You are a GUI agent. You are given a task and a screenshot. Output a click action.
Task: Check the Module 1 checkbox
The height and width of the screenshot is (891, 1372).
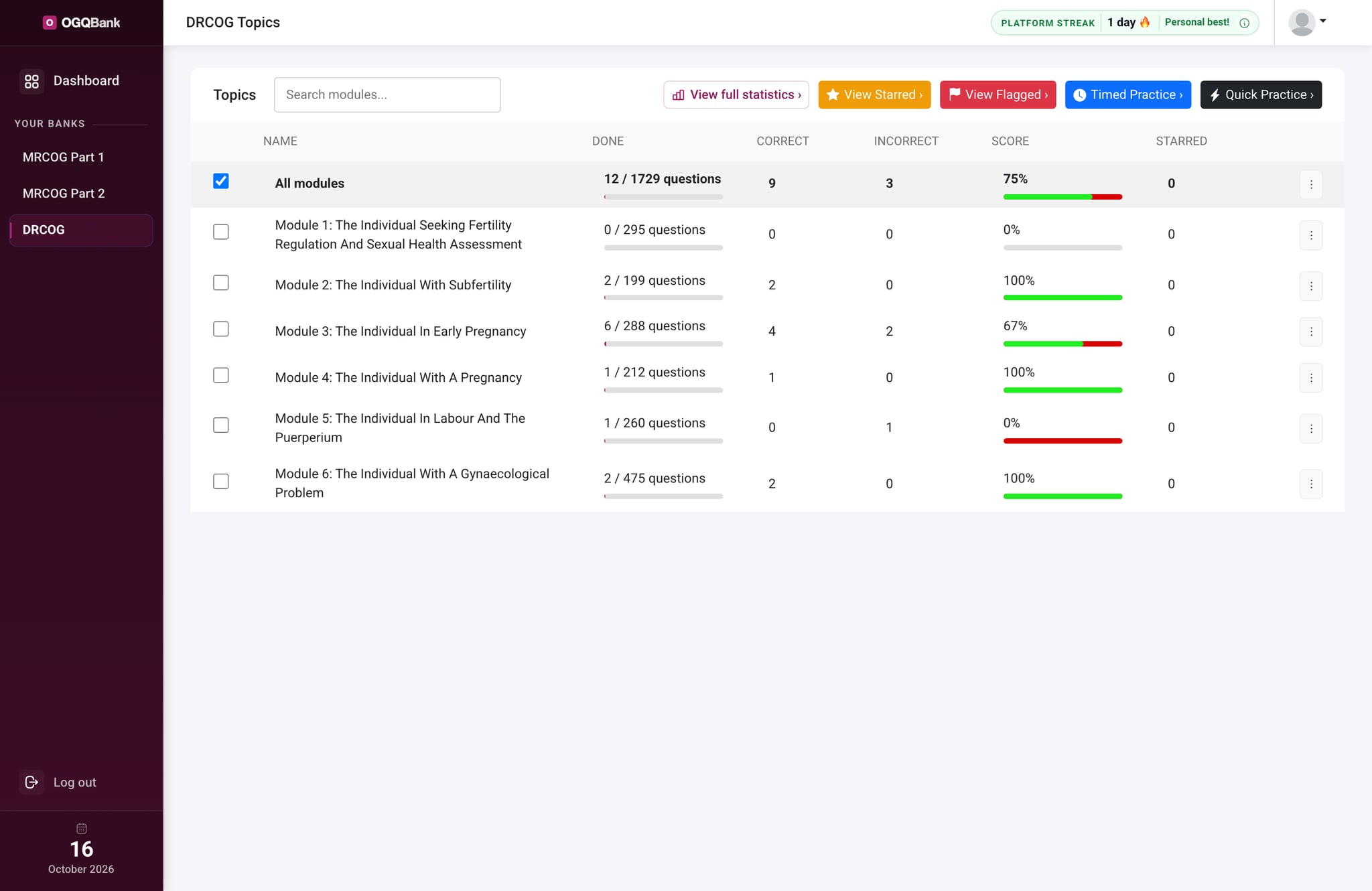221,232
